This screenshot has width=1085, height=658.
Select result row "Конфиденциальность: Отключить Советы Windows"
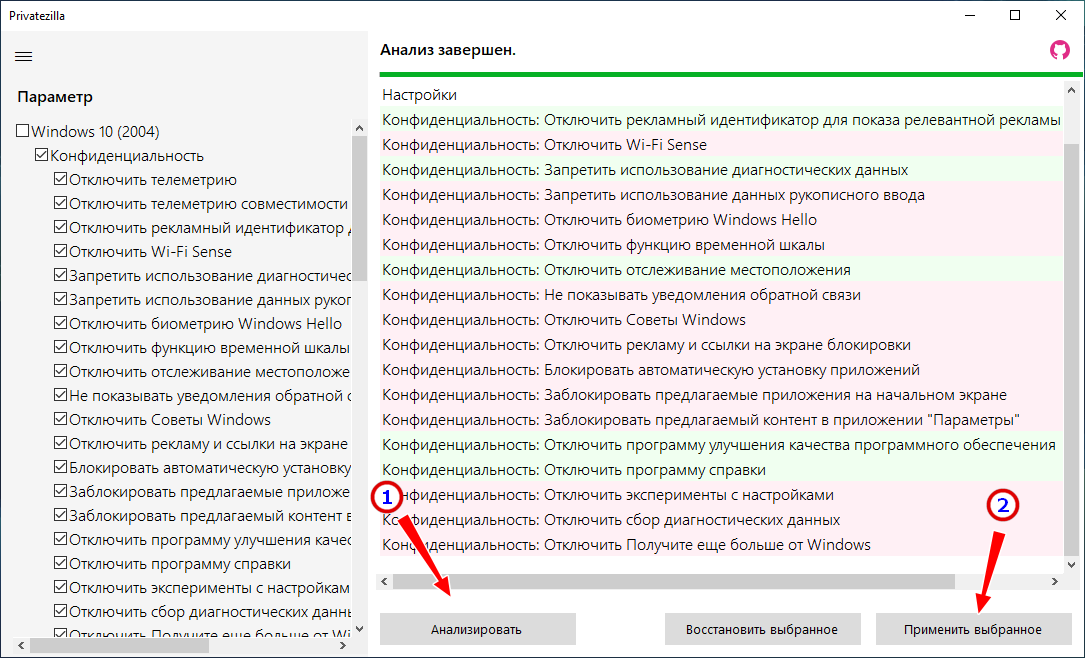tap(721, 320)
